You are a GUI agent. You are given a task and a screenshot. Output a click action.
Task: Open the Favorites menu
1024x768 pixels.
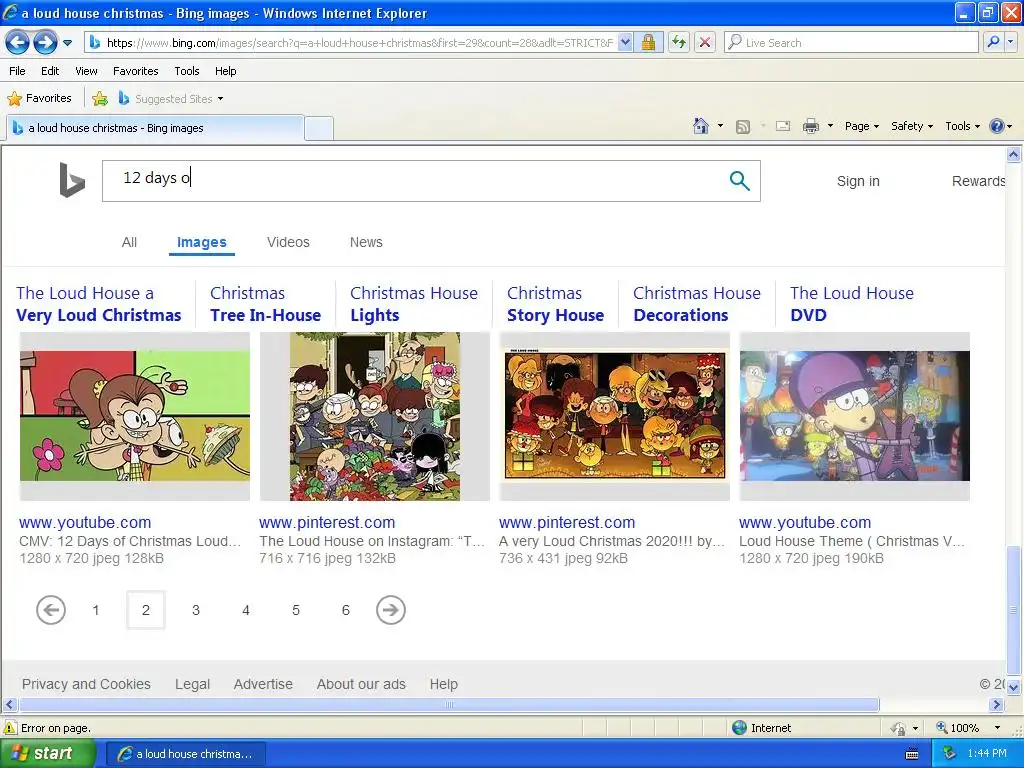point(135,71)
